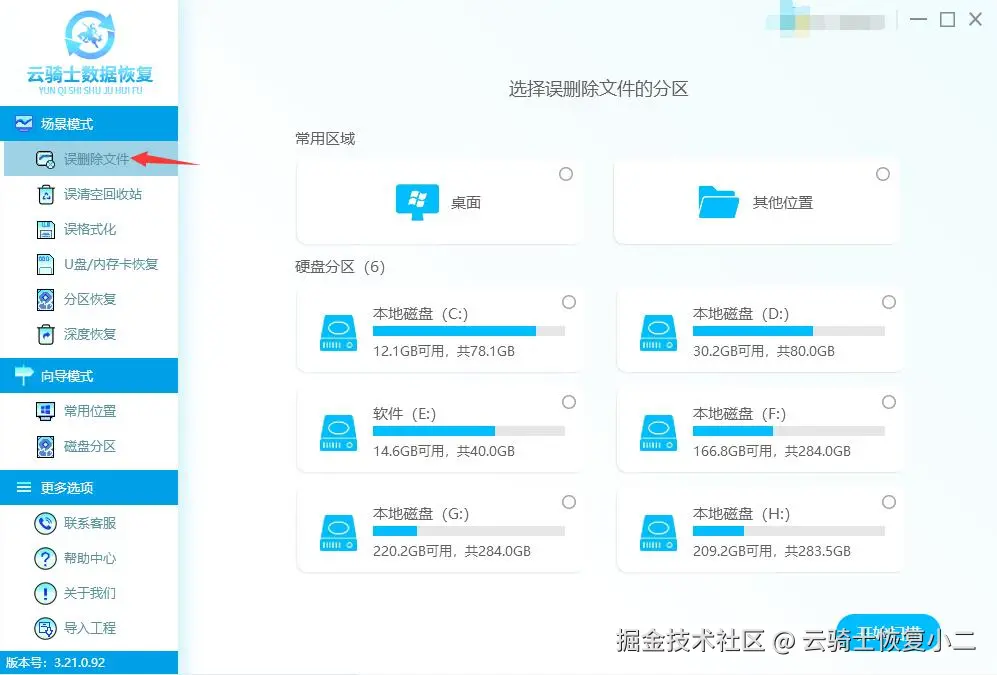Click the 本地磁盘 (G:) title
The image size is (997, 675).
point(421,514)
